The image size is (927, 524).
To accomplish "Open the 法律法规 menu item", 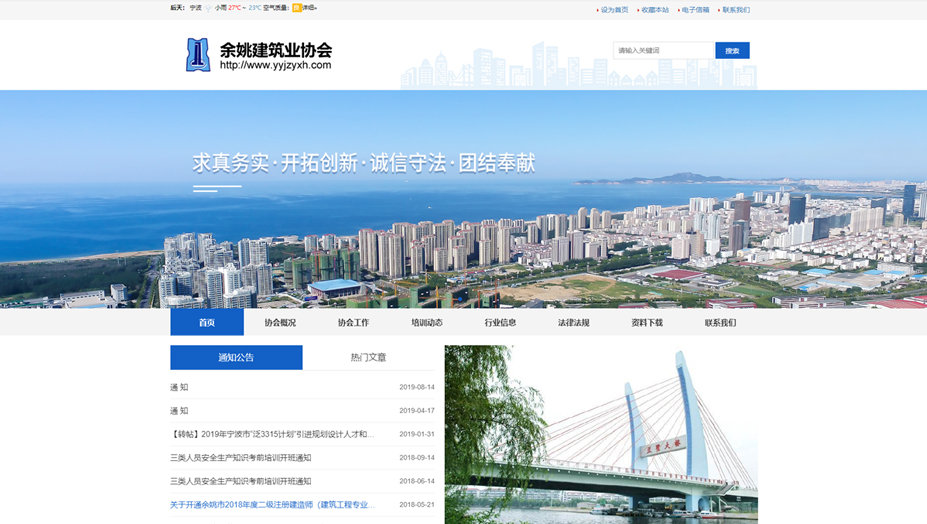I will (x=573, y=322).
